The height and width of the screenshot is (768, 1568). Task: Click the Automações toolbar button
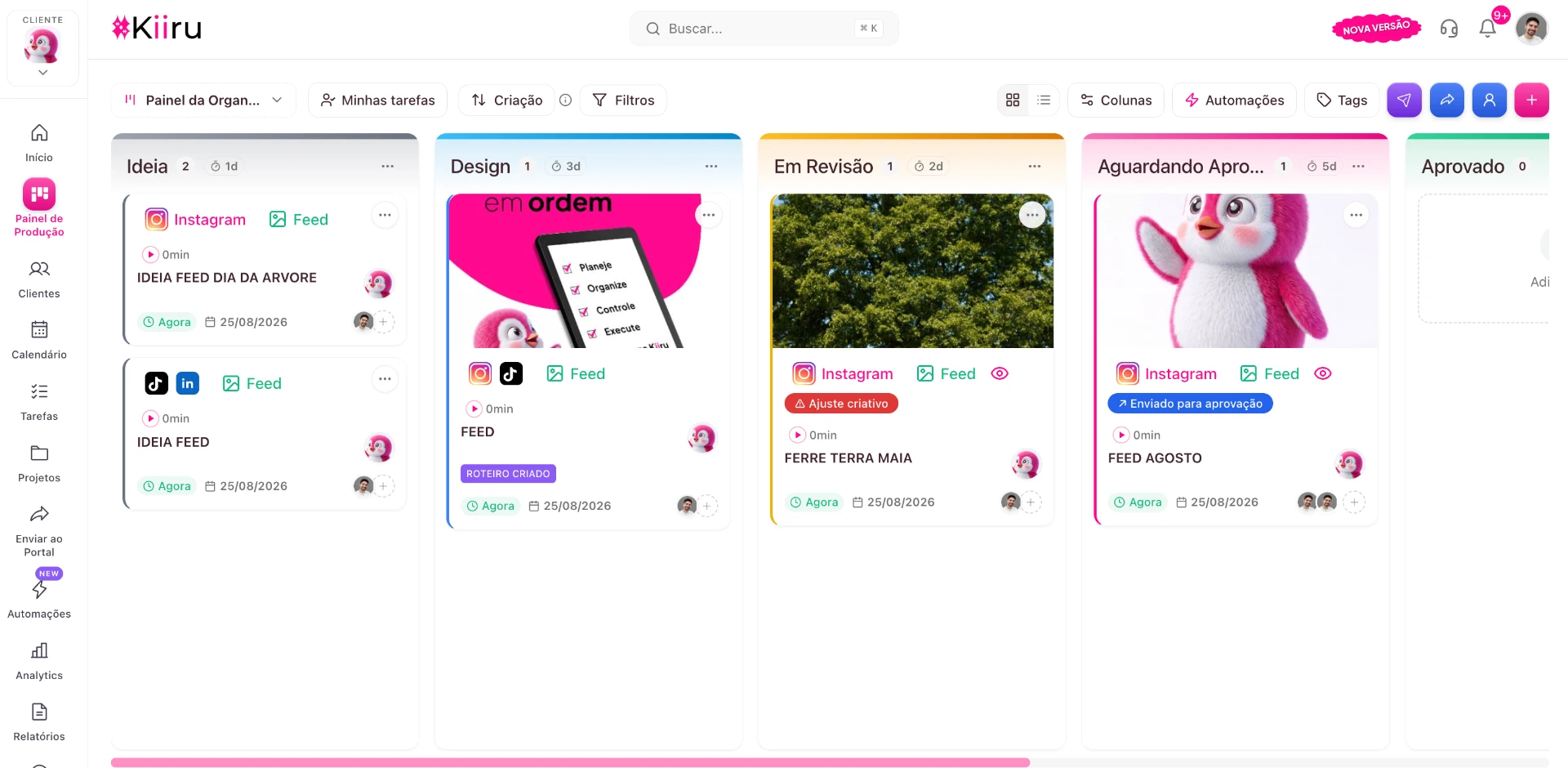pos(1234,100)
